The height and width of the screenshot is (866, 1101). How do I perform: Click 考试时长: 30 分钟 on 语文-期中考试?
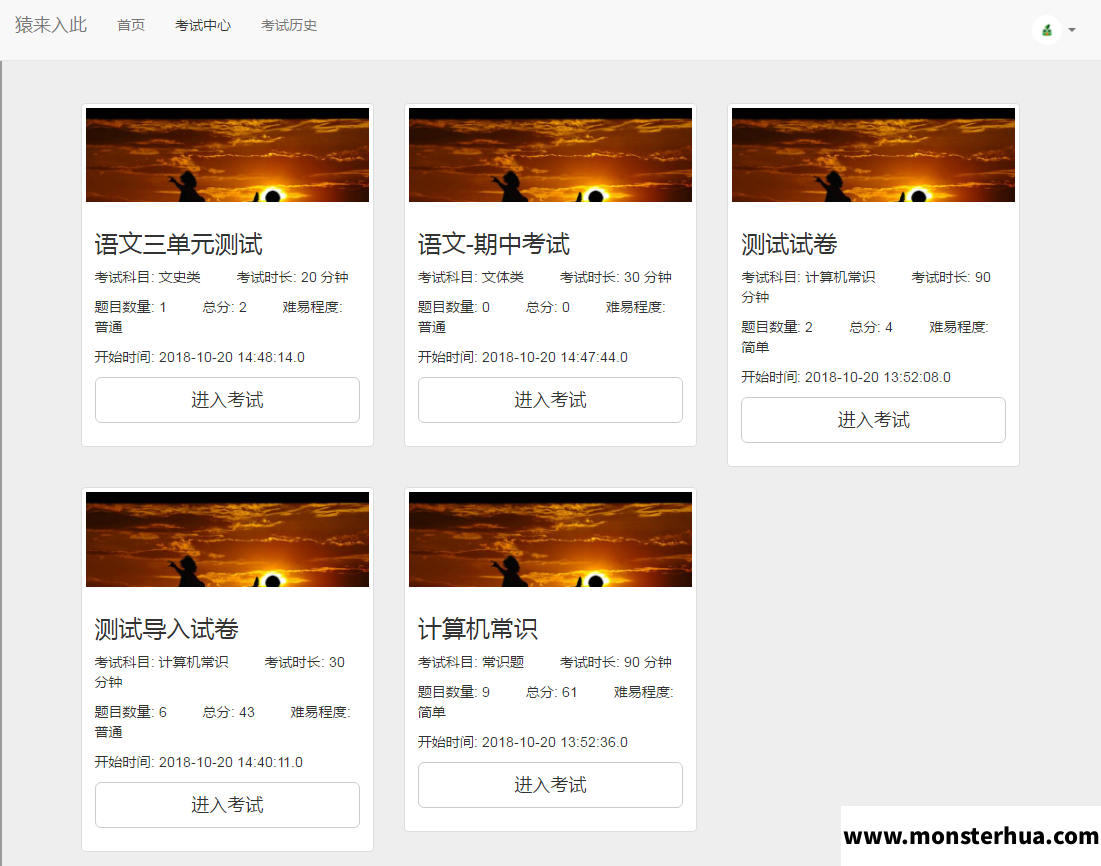click(x=616, y=277)
